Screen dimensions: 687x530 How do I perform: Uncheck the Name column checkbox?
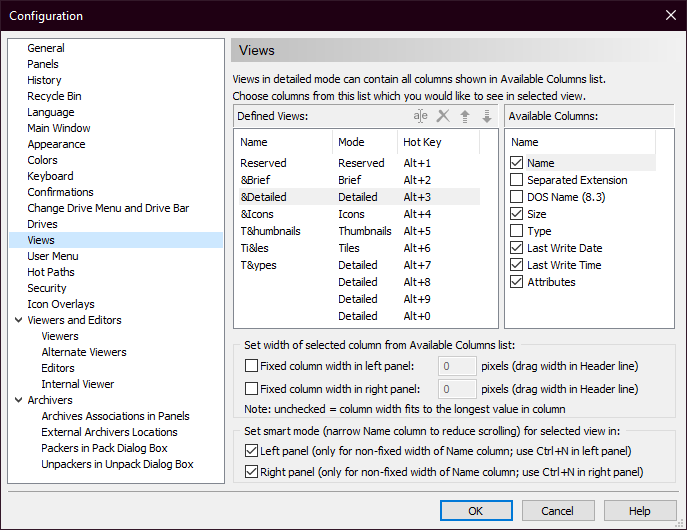(517, 163)
